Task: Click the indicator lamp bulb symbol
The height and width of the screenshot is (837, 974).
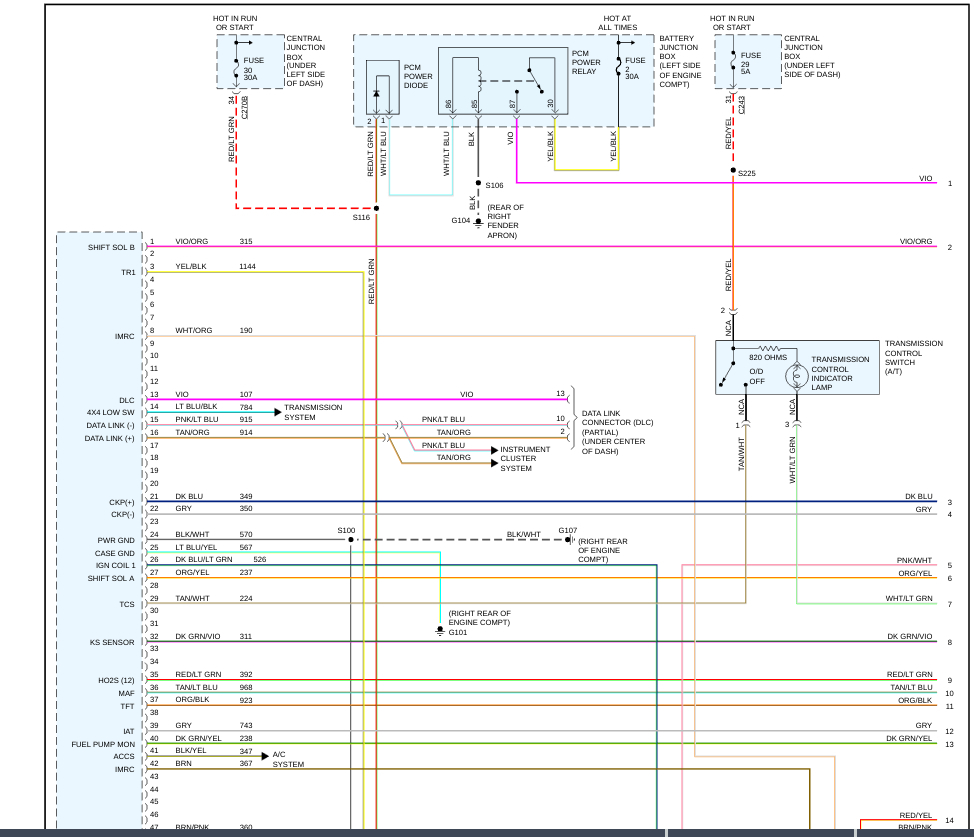Action: [x=796, y=376]
